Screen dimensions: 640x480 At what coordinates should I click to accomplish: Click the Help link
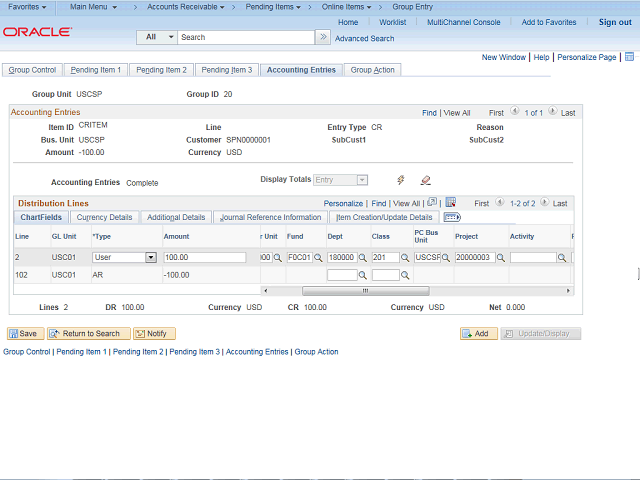point(541,57)
